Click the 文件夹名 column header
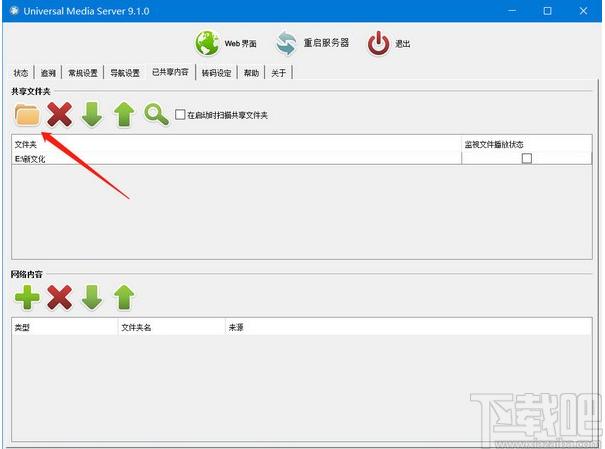Viewport: 605px width, 449px height. coord(171,327)
